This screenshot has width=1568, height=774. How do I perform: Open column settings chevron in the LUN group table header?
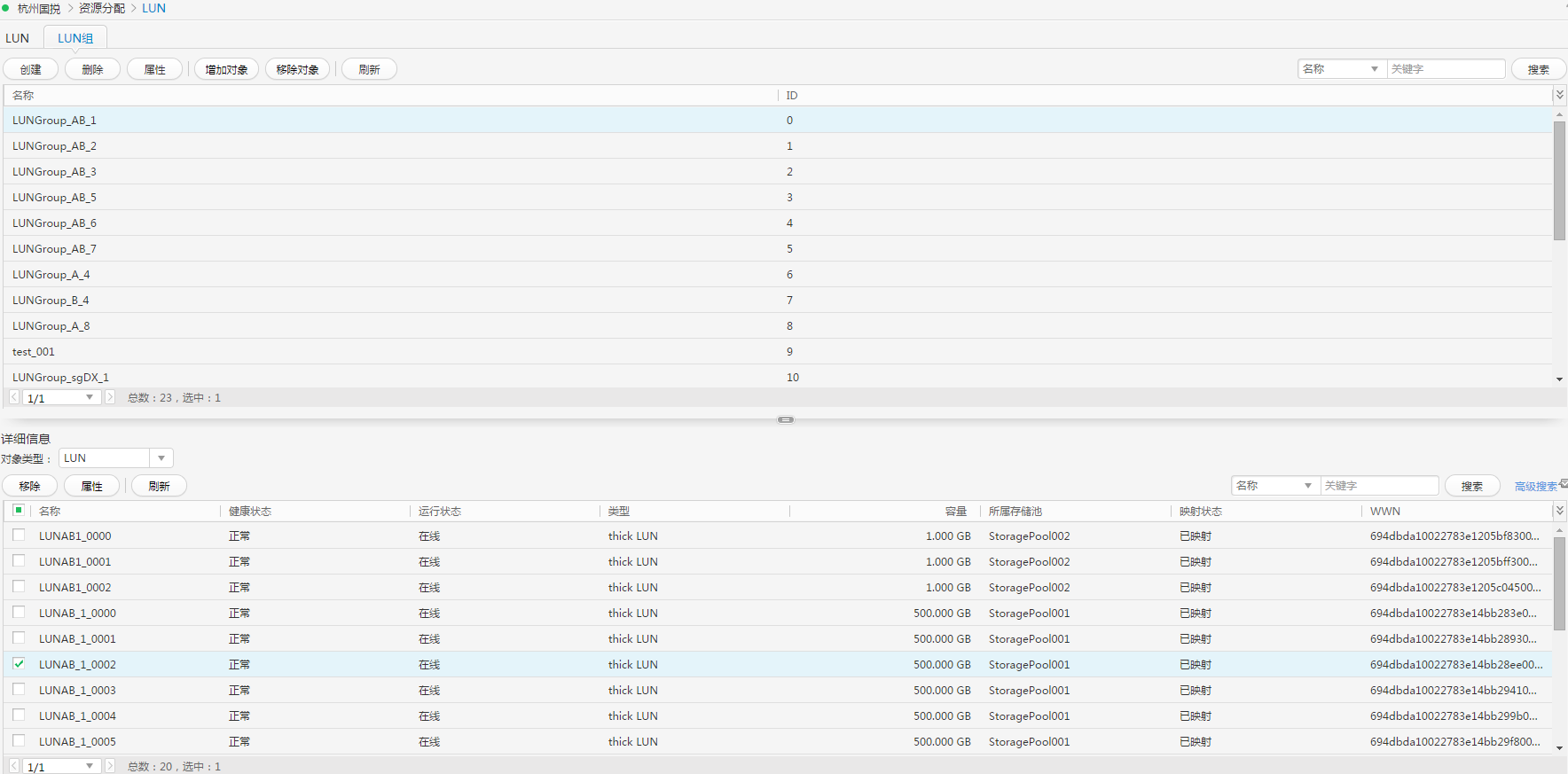(x=1559, y=95)
